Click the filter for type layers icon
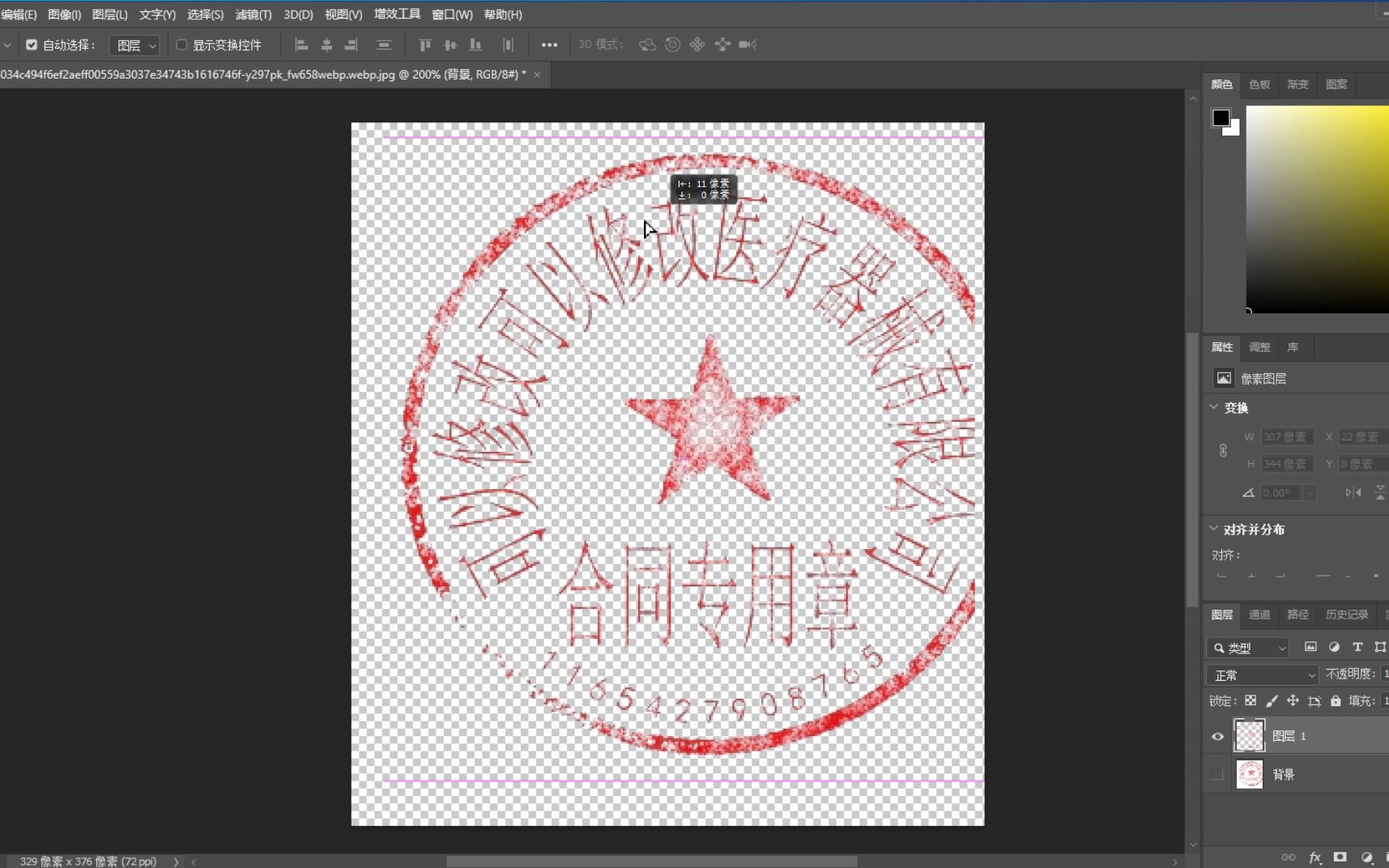Screen dimensions: 1389x868 pos(1358,648)
